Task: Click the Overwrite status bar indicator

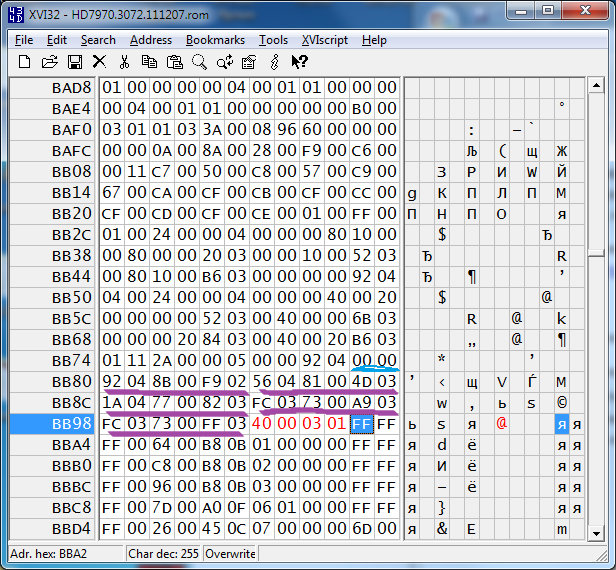Action: coord(230,554)
